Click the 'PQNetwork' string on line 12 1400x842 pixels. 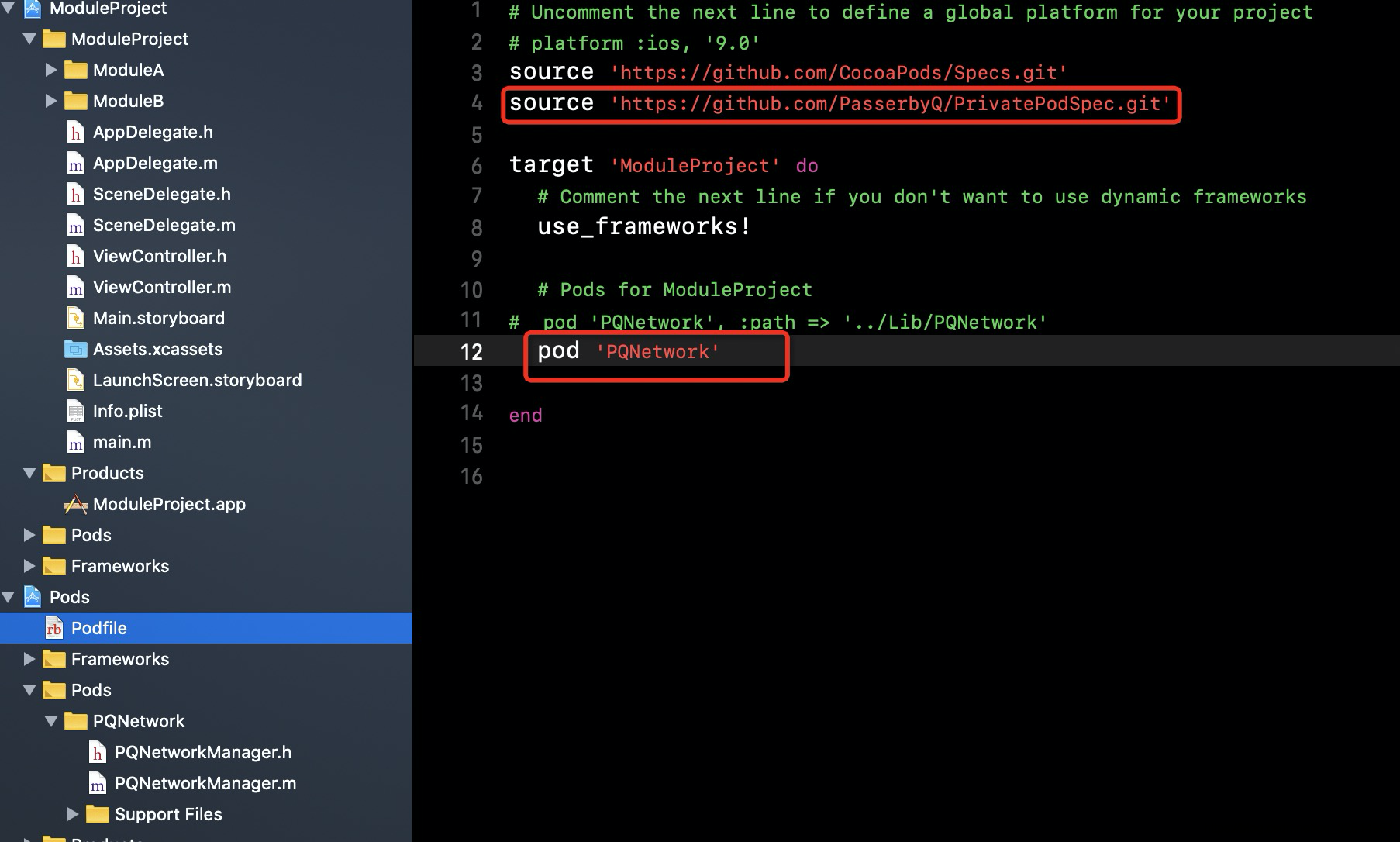click(x=658, y=352)
